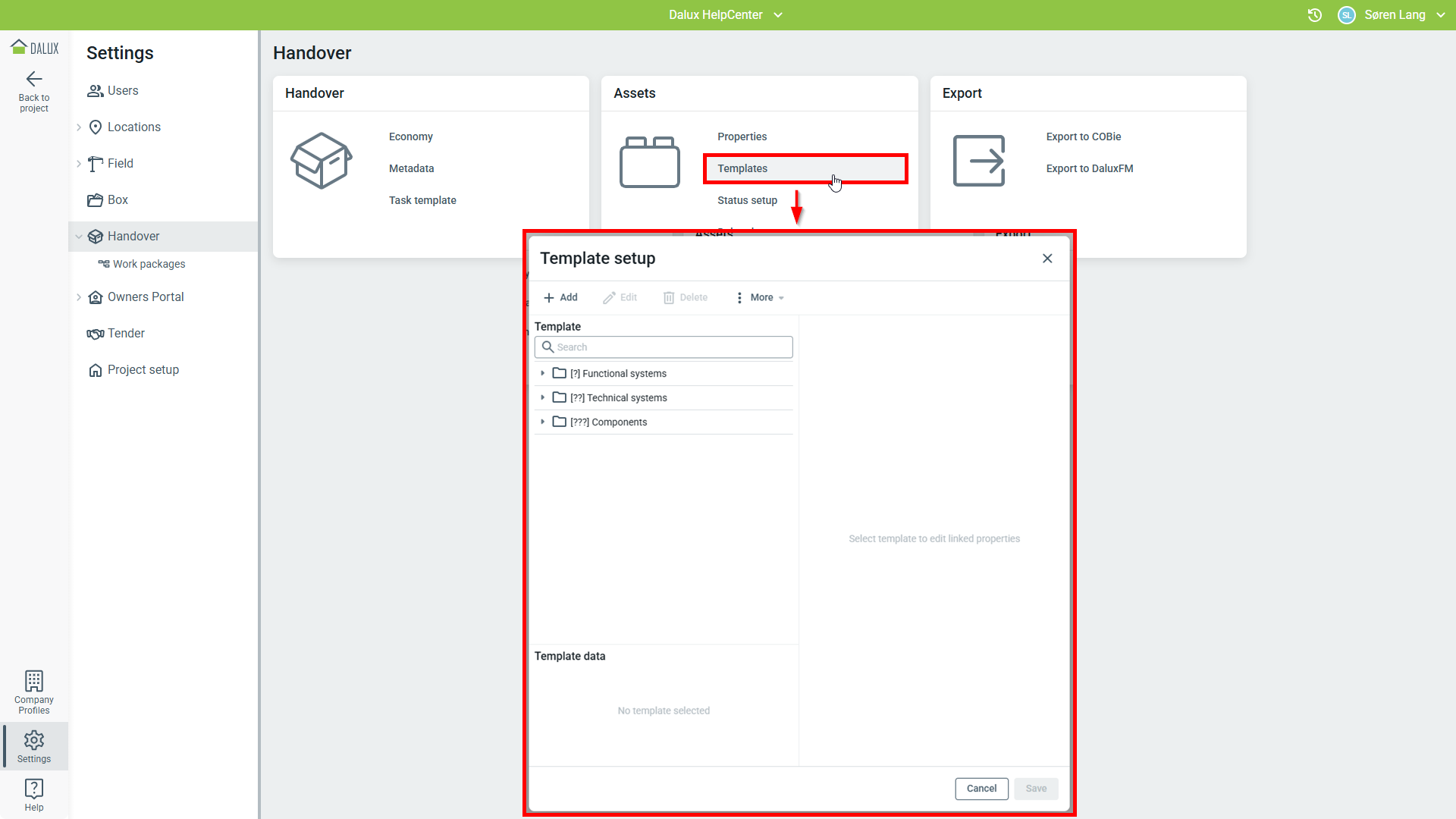Click the Søren Lang user avatar
Image resolution: width=1456 pixels, height=819 pixels.
point(1347,15)
